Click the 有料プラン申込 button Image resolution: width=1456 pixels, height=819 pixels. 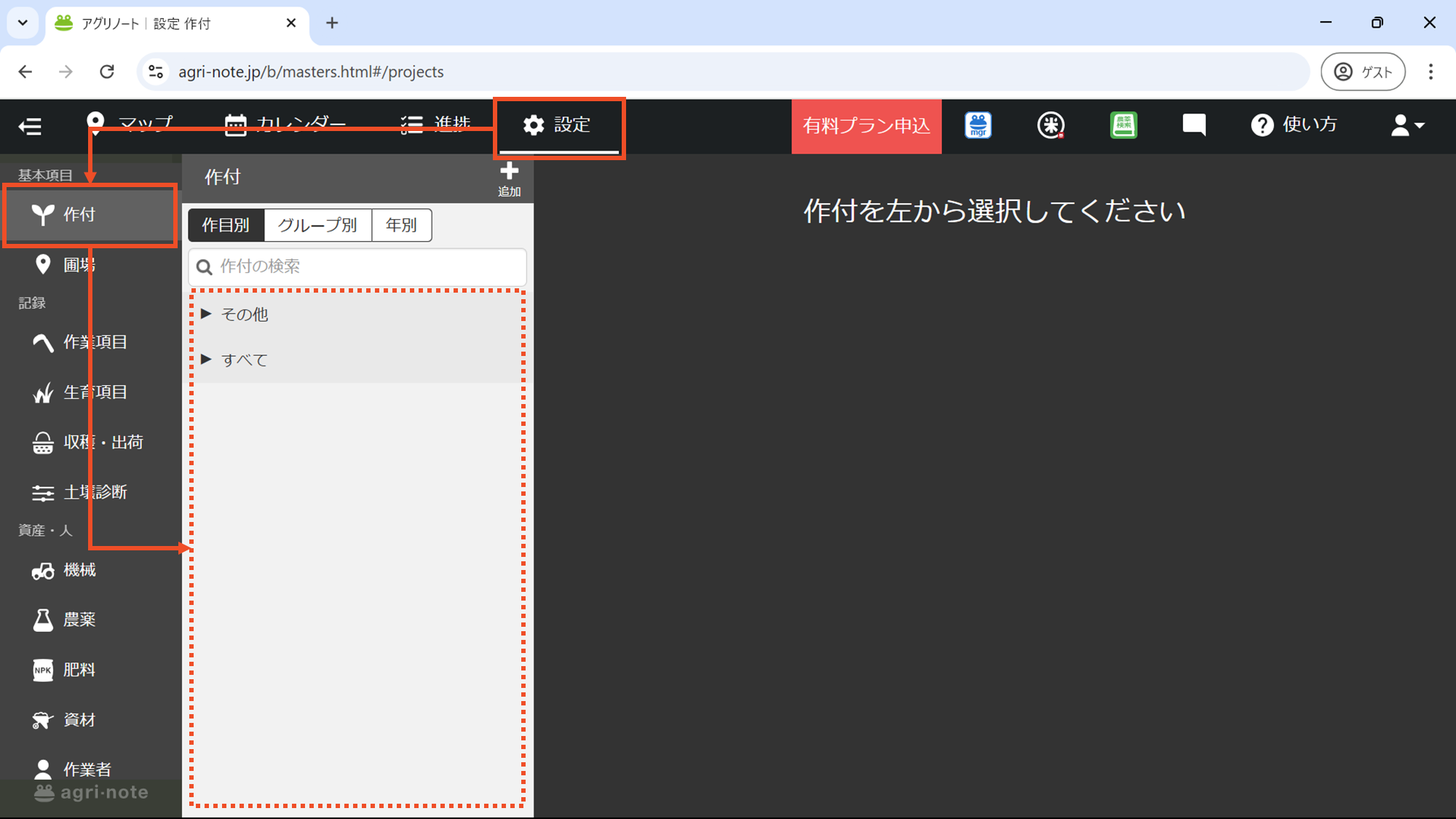866,126
